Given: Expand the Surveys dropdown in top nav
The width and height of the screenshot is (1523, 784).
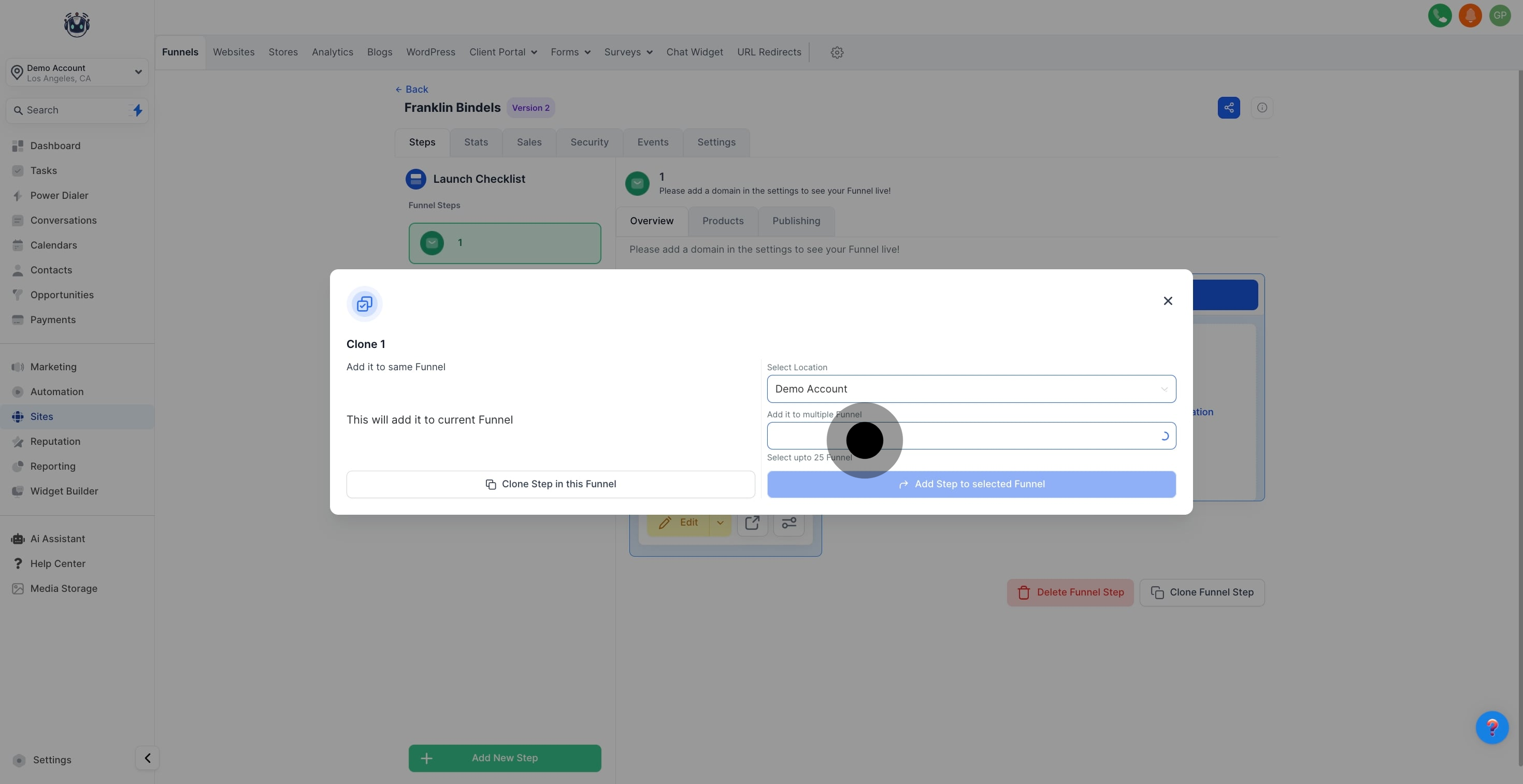Looking at the screenshot, I should point(628,53).
